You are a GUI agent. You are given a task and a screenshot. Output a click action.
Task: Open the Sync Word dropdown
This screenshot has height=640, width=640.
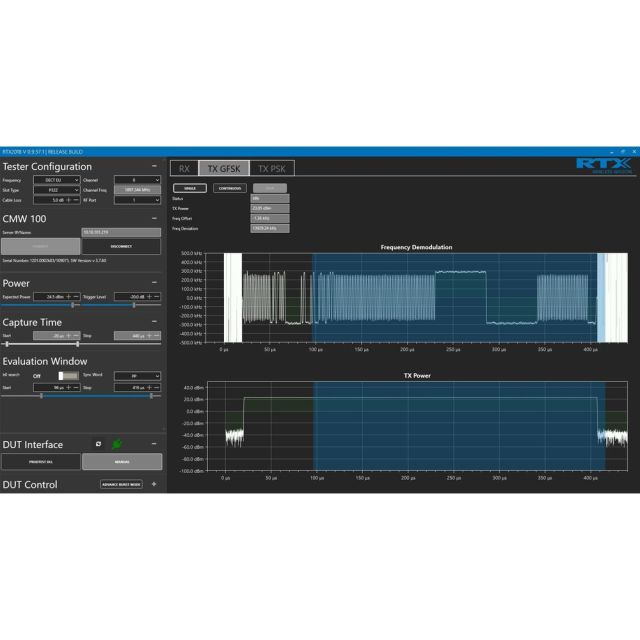(x=137, y=376)
